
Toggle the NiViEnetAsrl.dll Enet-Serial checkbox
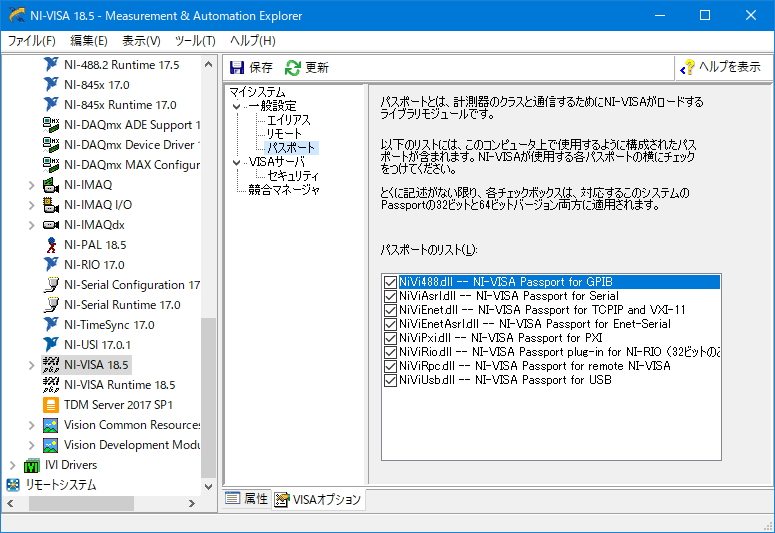pyautogui.click(x=390, y=324)
